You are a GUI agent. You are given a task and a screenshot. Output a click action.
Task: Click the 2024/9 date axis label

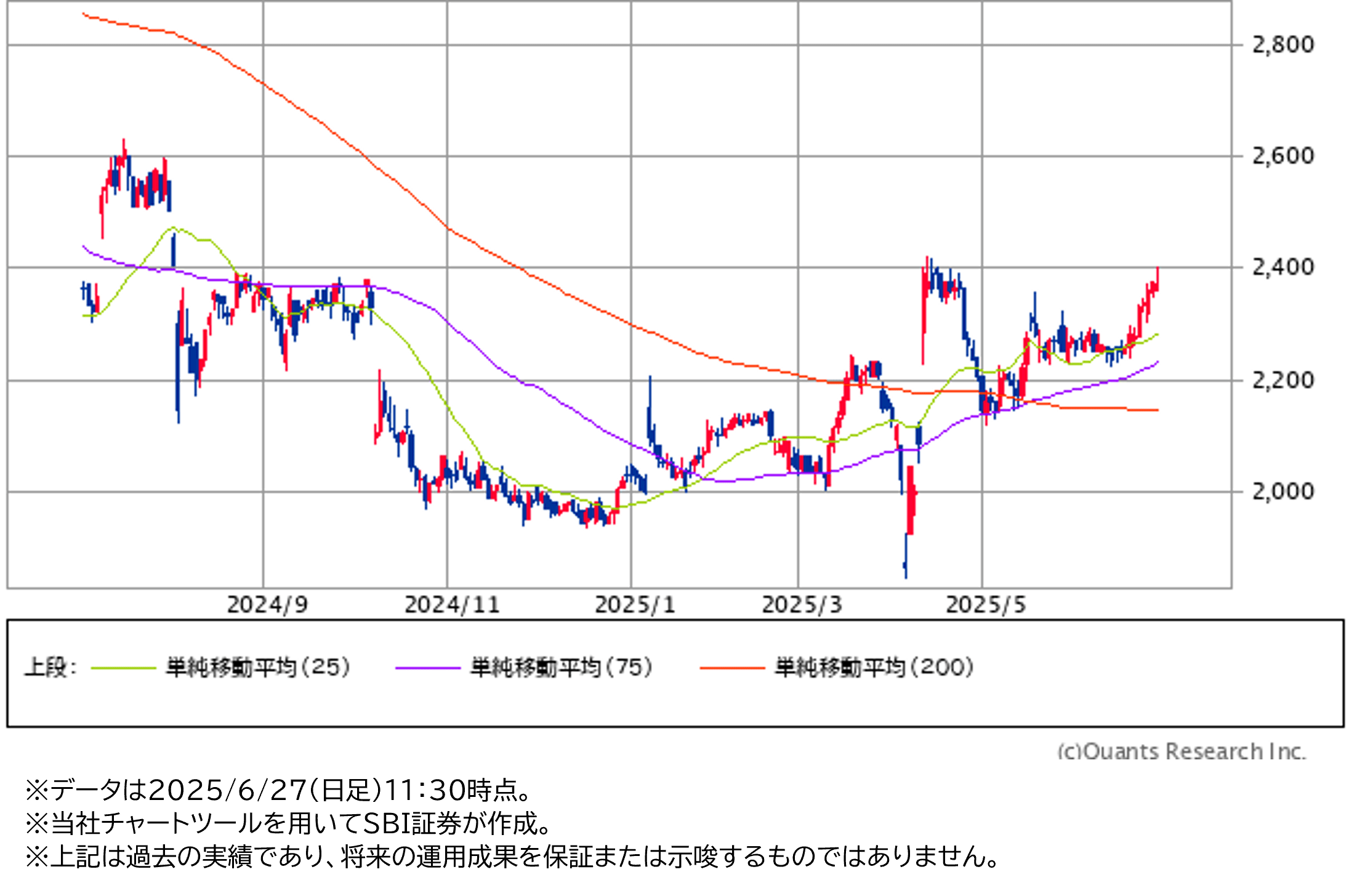click(x=267, y=605)
